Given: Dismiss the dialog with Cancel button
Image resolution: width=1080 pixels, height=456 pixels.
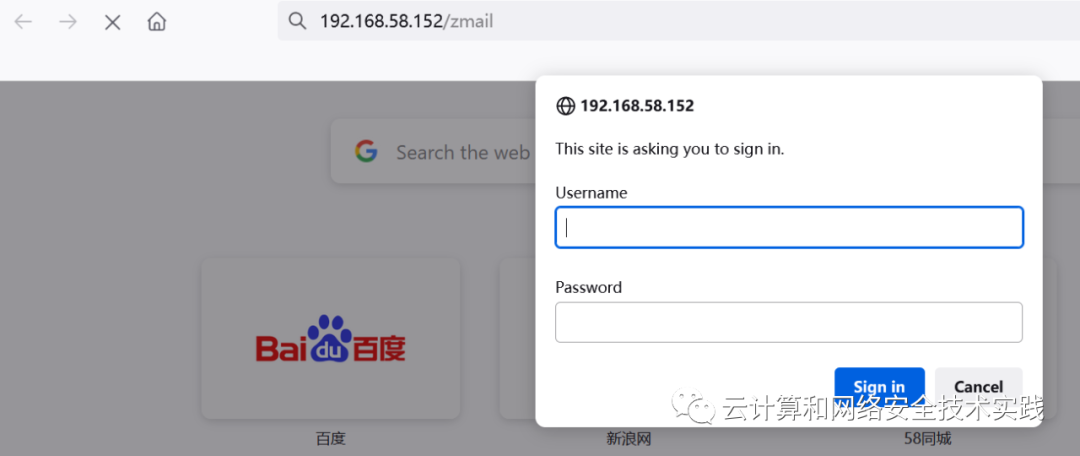Looking at the screenshot, I should coord(978,386).
